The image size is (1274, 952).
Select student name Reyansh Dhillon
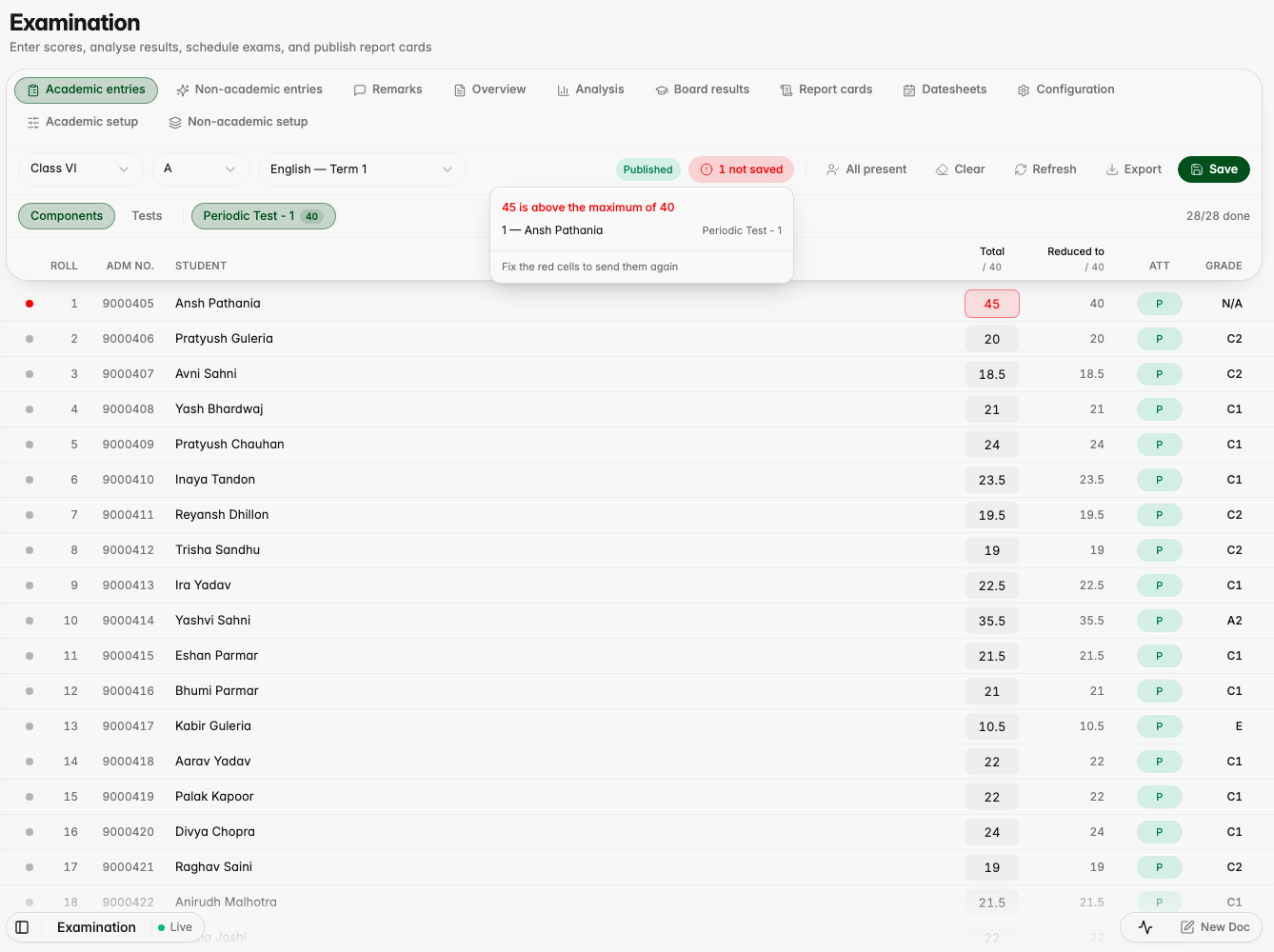pyautogui.click(x=222, y=515)
